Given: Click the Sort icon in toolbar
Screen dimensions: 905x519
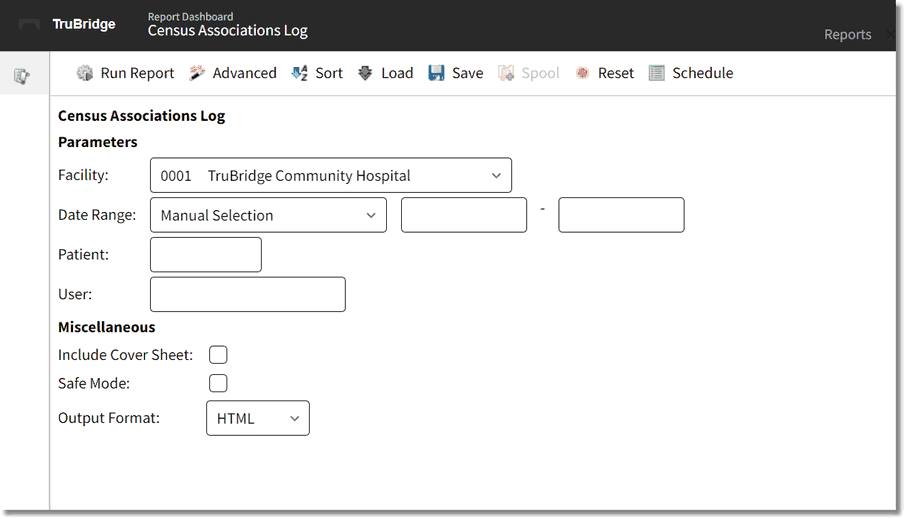Looking at the screenshot, I should 300,73.
